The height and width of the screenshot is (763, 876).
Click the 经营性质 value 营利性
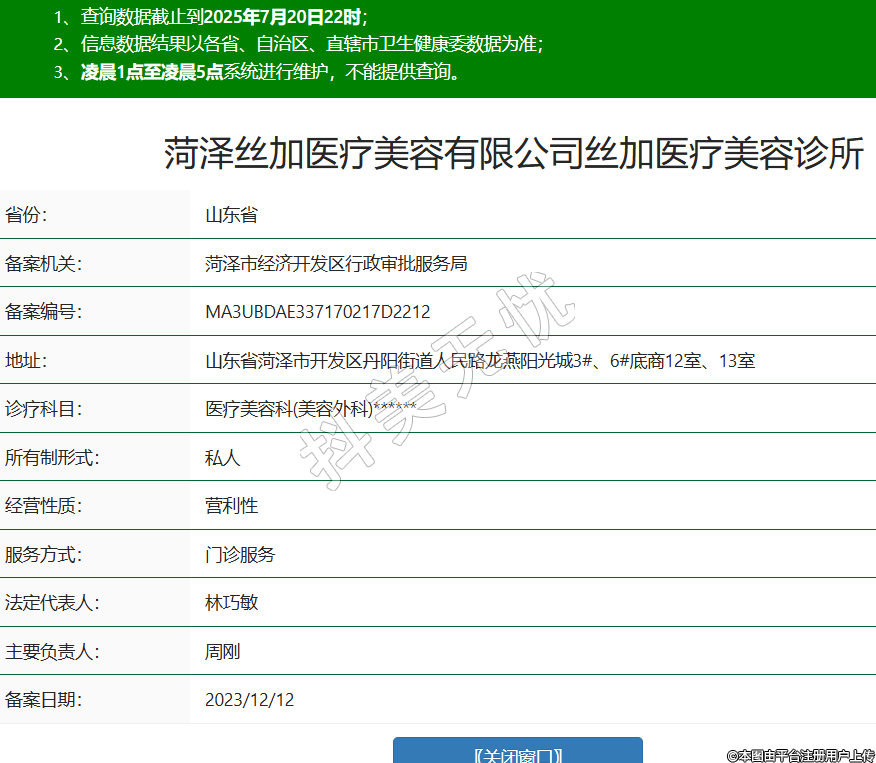click(x=231, y=505)
